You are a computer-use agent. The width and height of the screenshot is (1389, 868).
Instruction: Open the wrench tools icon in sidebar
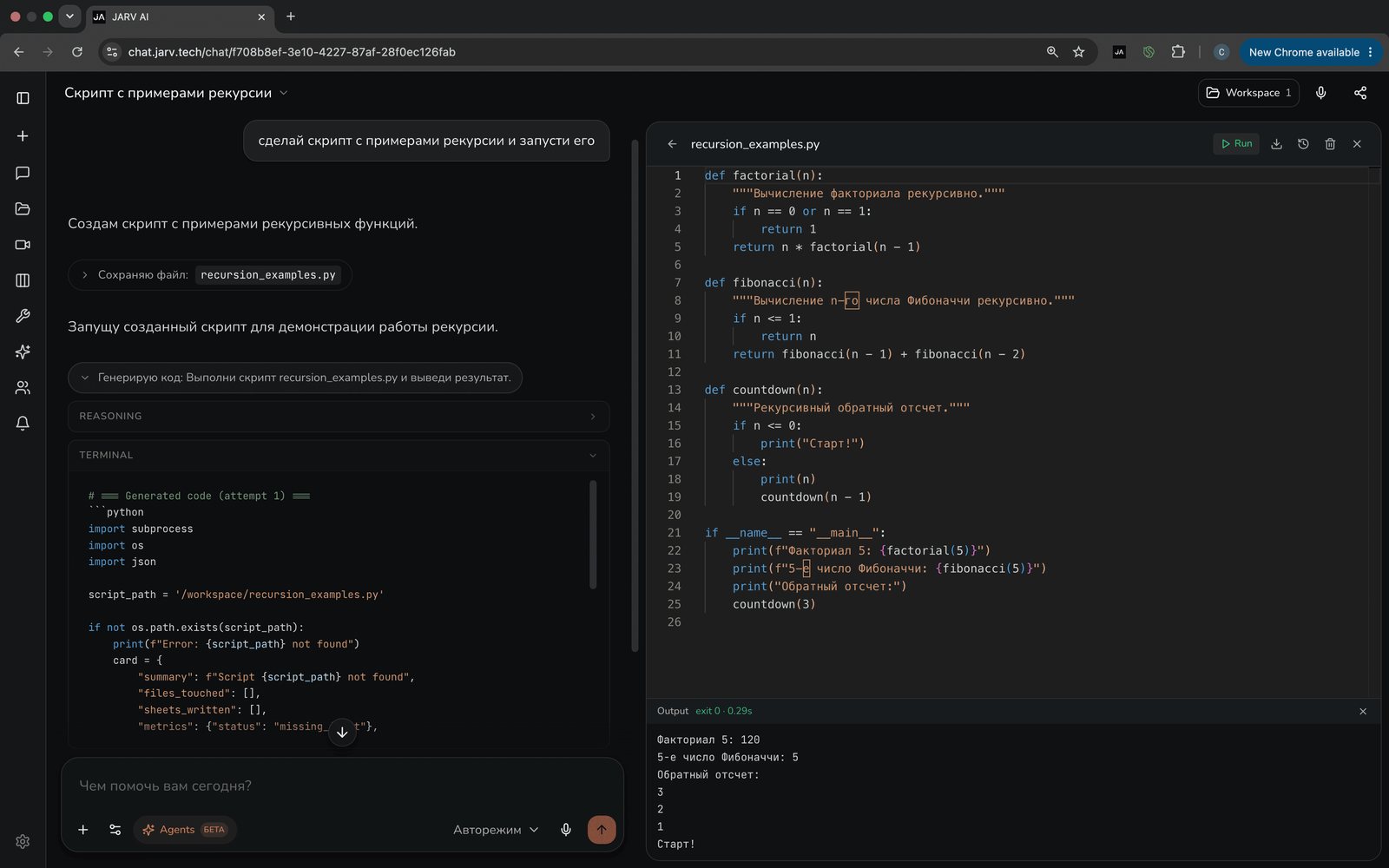(23, 316)
